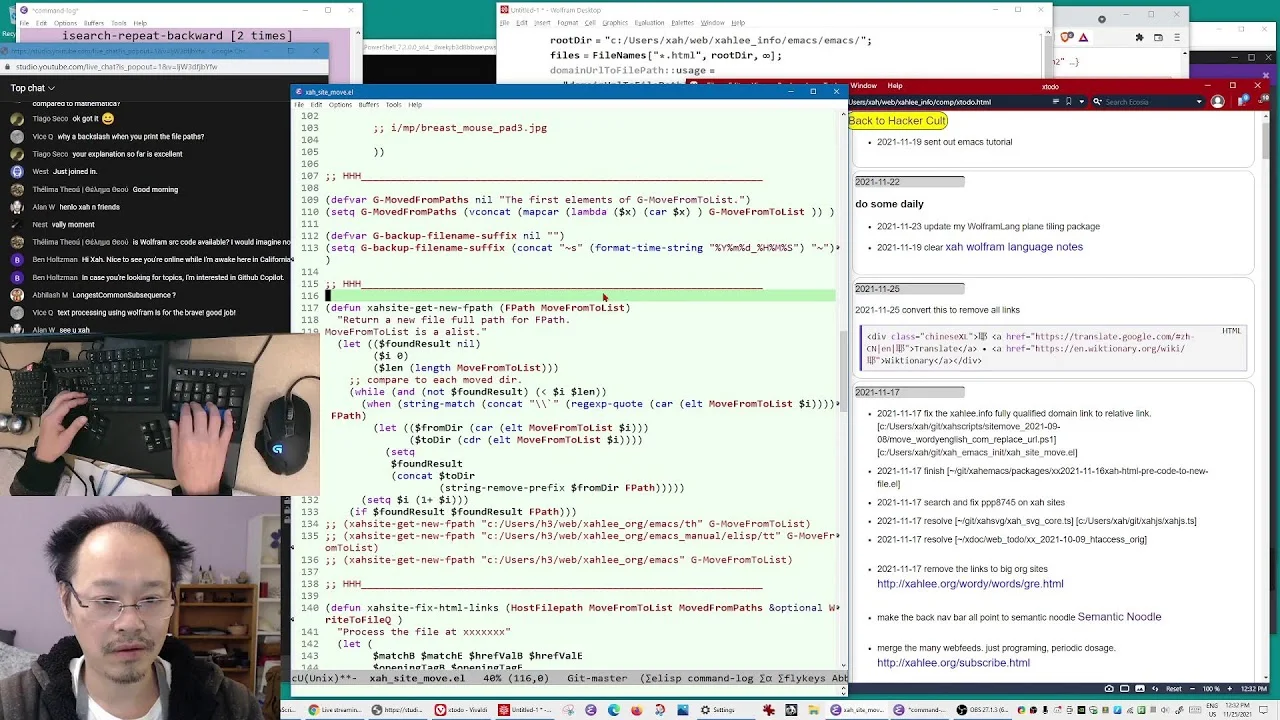Open the Evaluation menu in Wolfram Desktop
The image size is (1280, 720).
649,22
